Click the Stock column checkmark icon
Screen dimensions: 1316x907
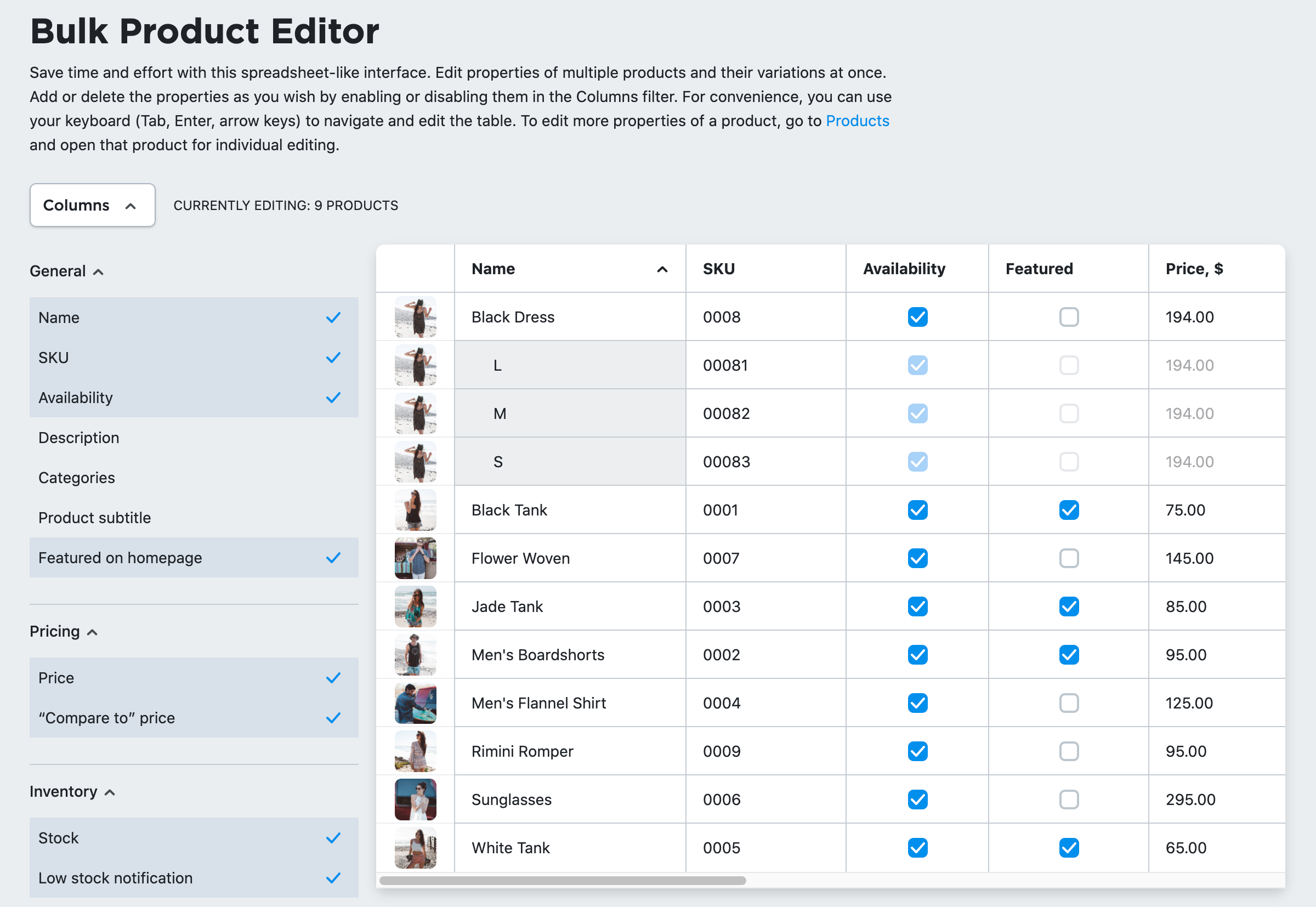click(x=333, y=838)
